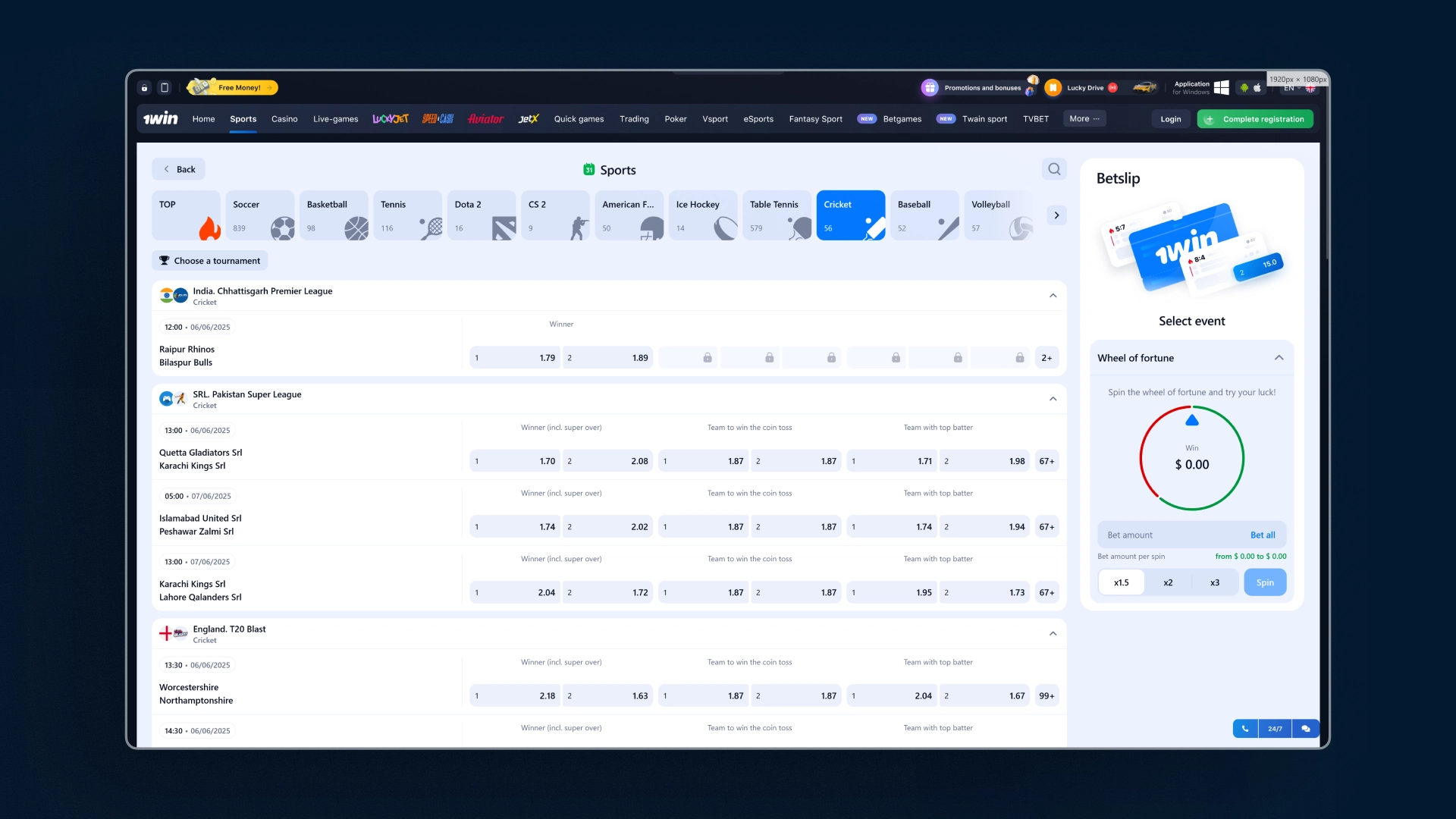Click the phone call support icon
1456x819 pixels.
[1245, 728]
